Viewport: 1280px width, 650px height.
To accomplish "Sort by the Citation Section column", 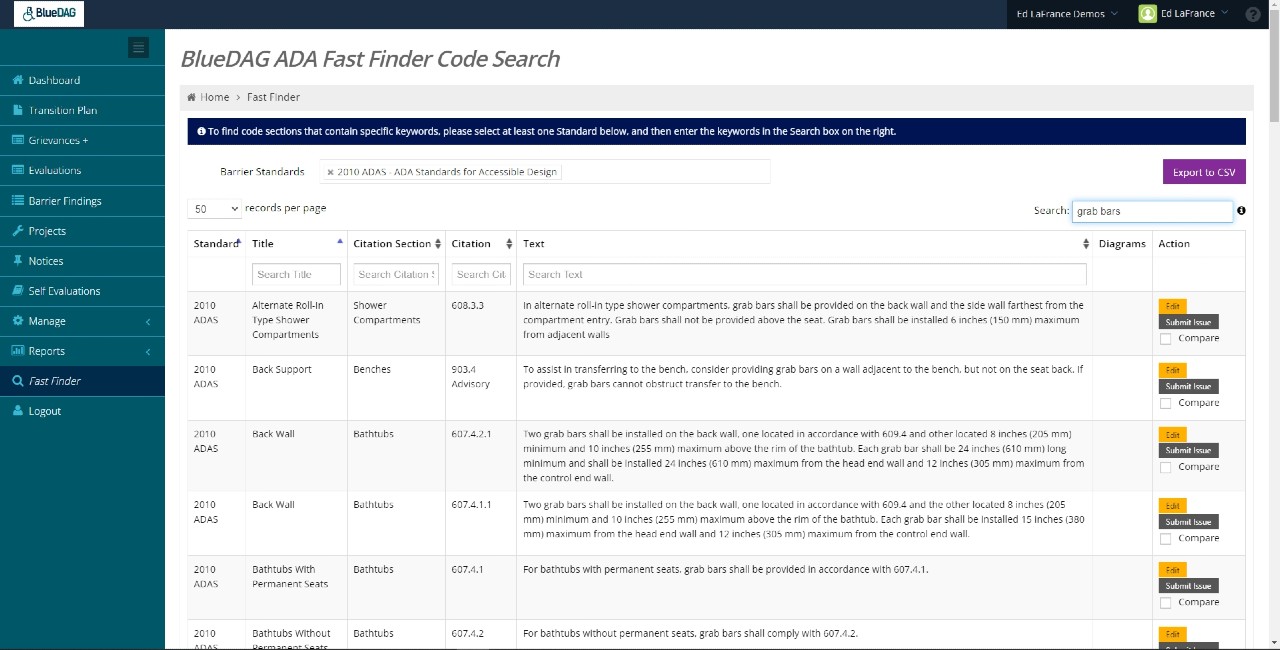I will click(397, 243).
